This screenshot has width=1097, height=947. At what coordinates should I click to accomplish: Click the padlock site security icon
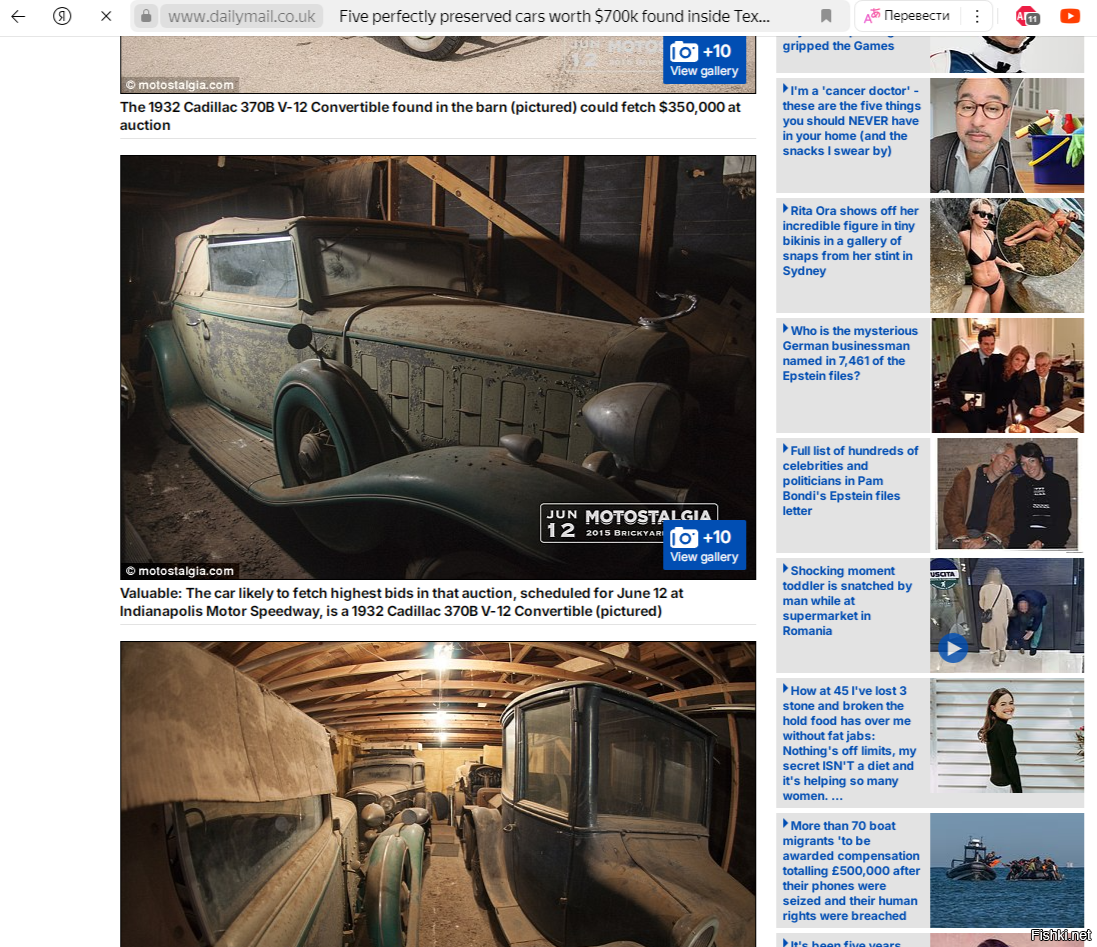tap(146, 16)
